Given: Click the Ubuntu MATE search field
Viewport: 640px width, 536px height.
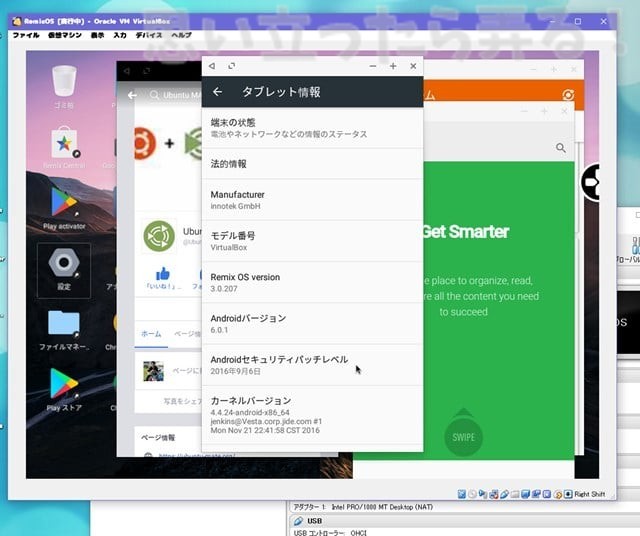Looking at the screenshot, I should (x=176, y=95).
